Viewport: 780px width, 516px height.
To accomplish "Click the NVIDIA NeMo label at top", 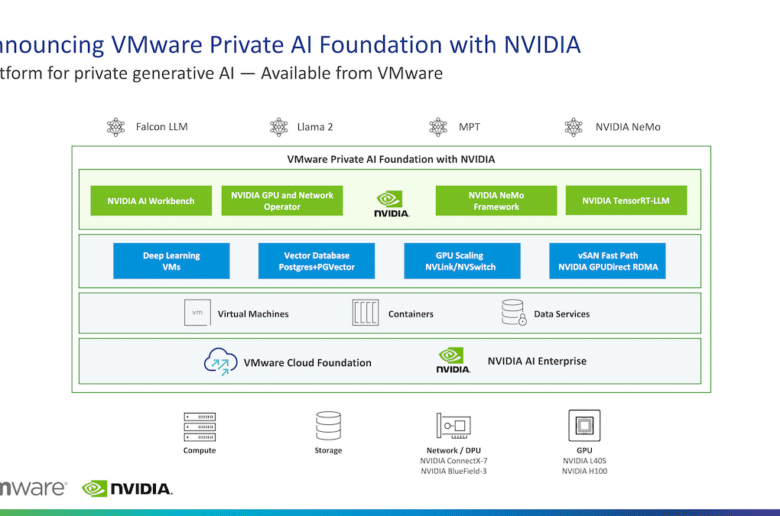I will pos(628,127).
